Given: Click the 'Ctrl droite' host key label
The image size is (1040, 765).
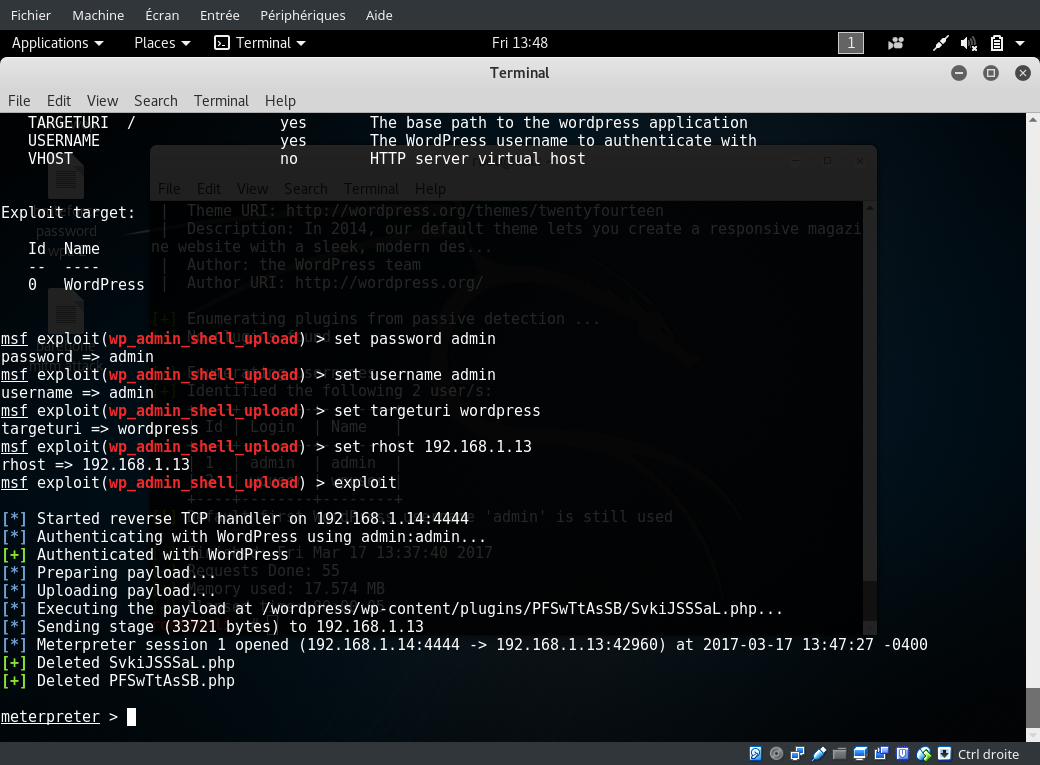Looking at the screenshot, I should [x=988, y=754].
